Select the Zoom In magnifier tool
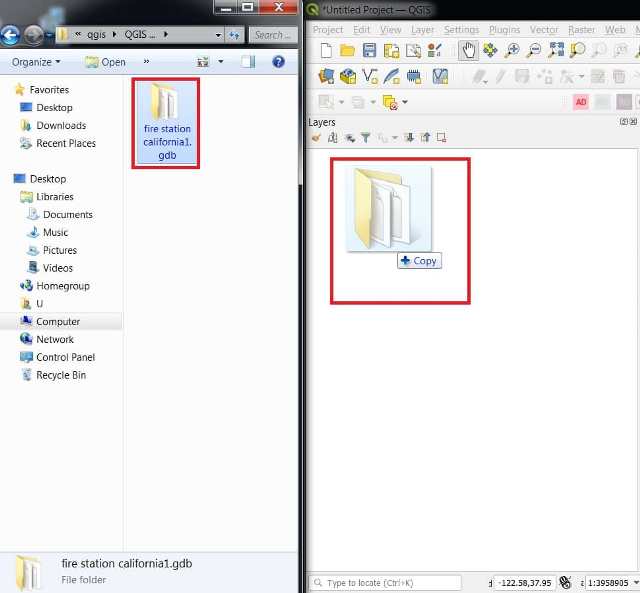Screen dimensions: 640x593 coord(512,50)
